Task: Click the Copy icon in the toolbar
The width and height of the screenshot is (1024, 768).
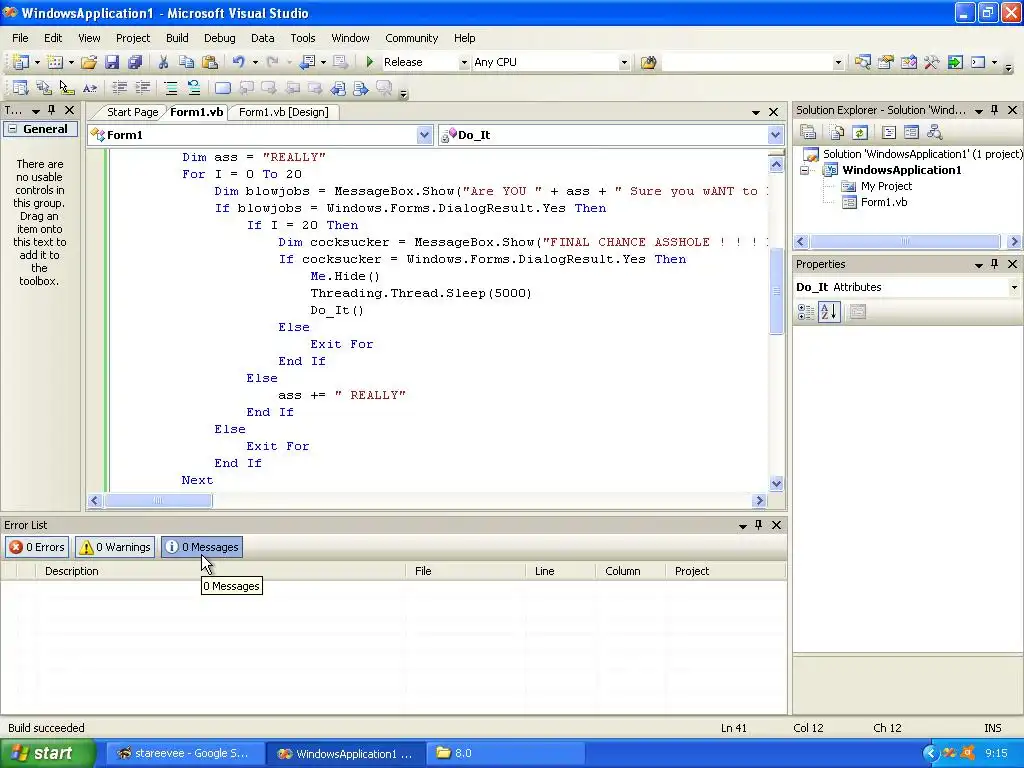Action: [187, 62]
